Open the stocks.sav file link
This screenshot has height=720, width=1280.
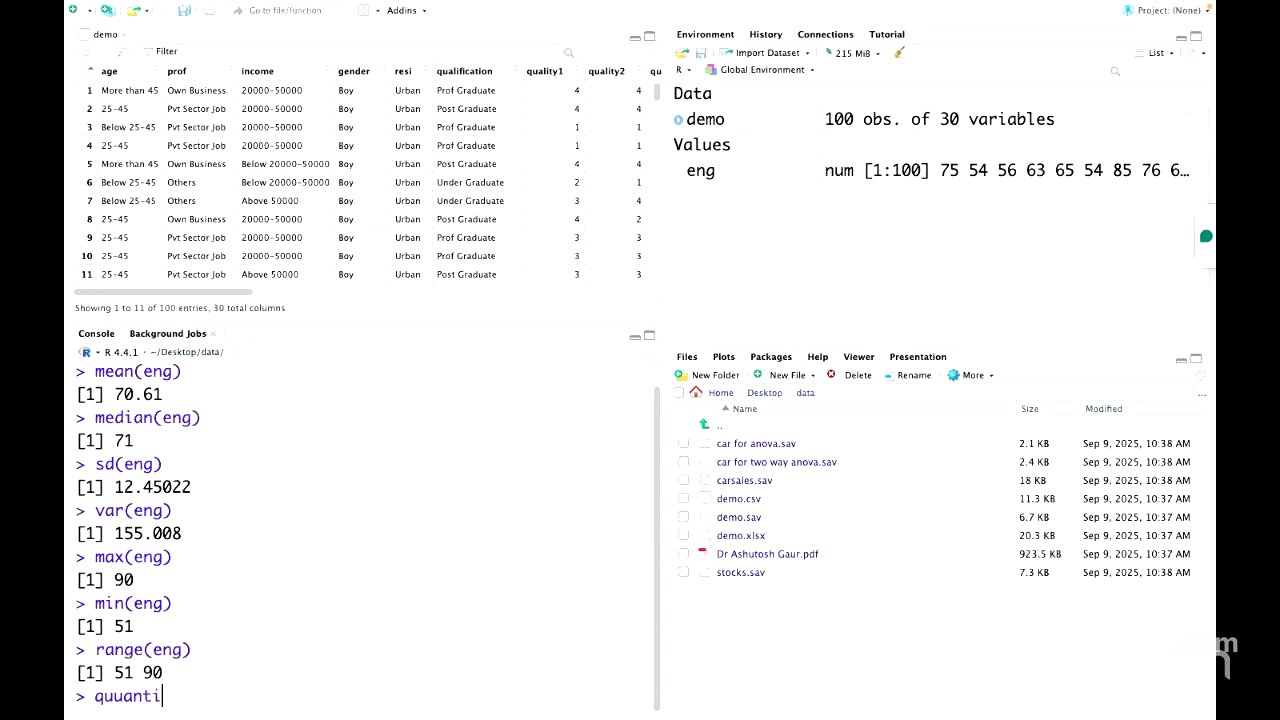click(x=741, y=572)
